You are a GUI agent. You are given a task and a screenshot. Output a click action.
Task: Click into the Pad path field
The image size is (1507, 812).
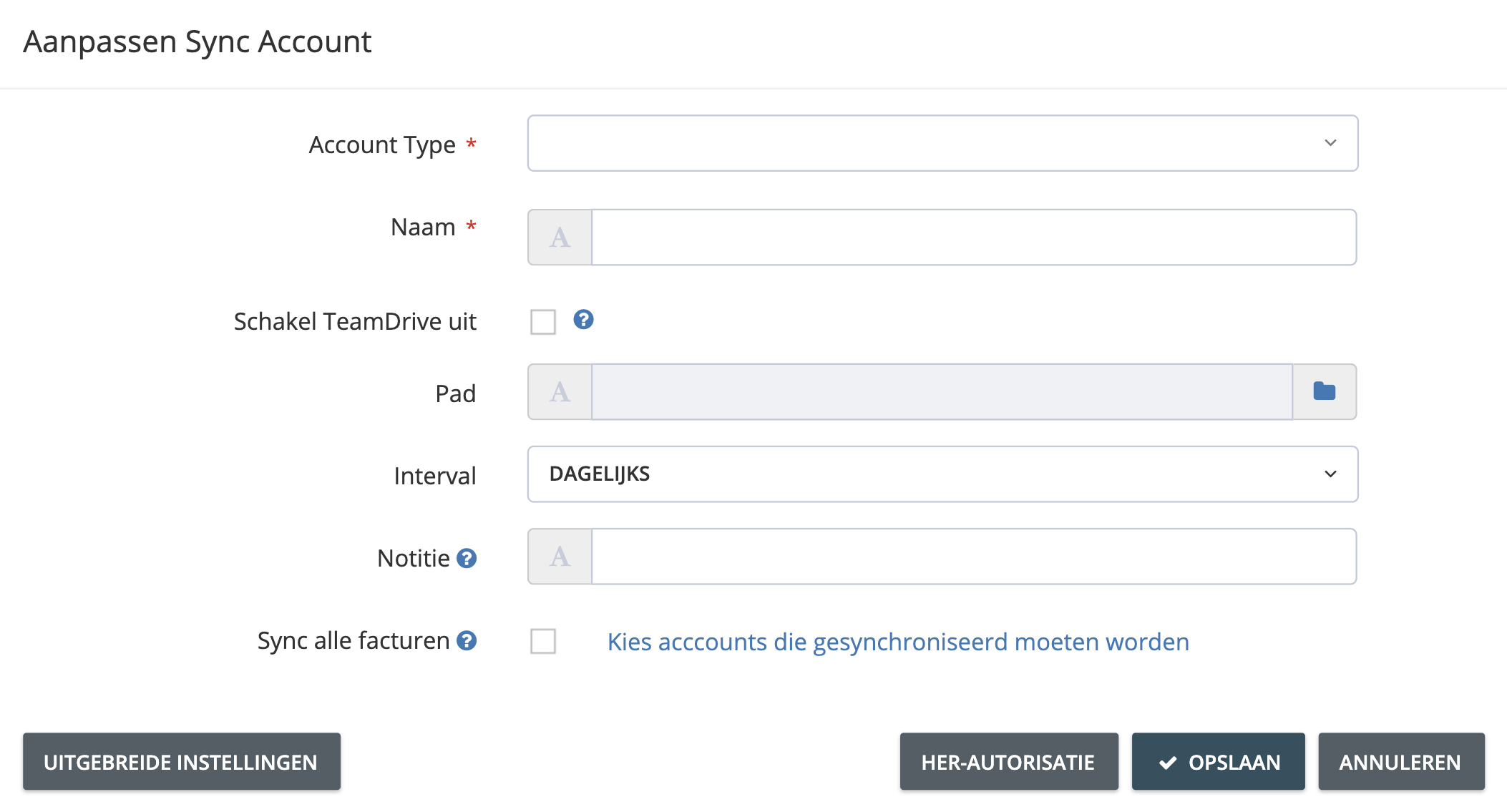coord(942,391)
